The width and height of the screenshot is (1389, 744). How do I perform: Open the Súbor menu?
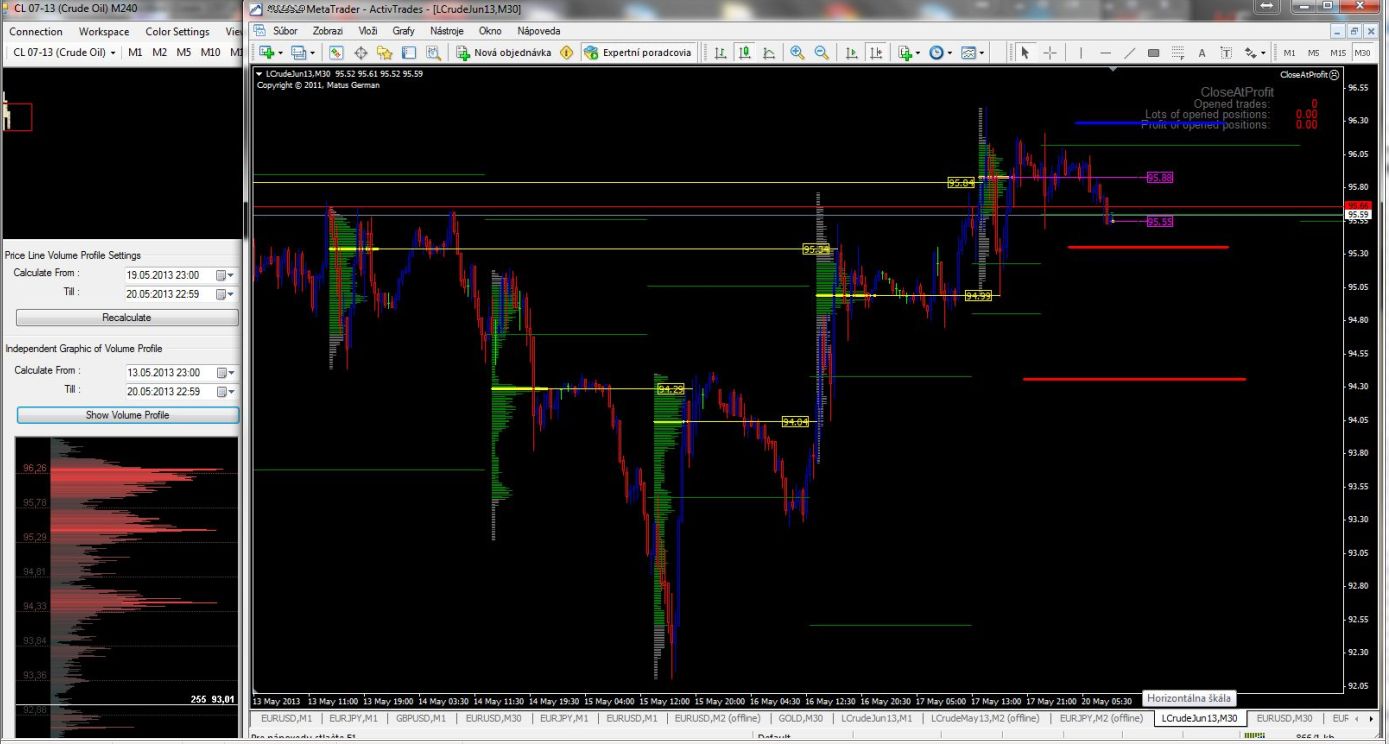[x=286, y=31]
